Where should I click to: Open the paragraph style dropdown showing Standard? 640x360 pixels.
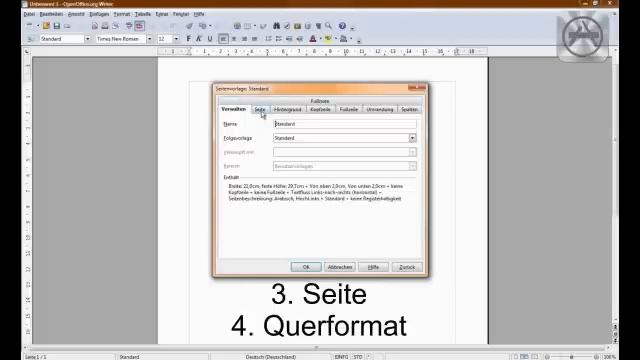click(x=87, y=39)
